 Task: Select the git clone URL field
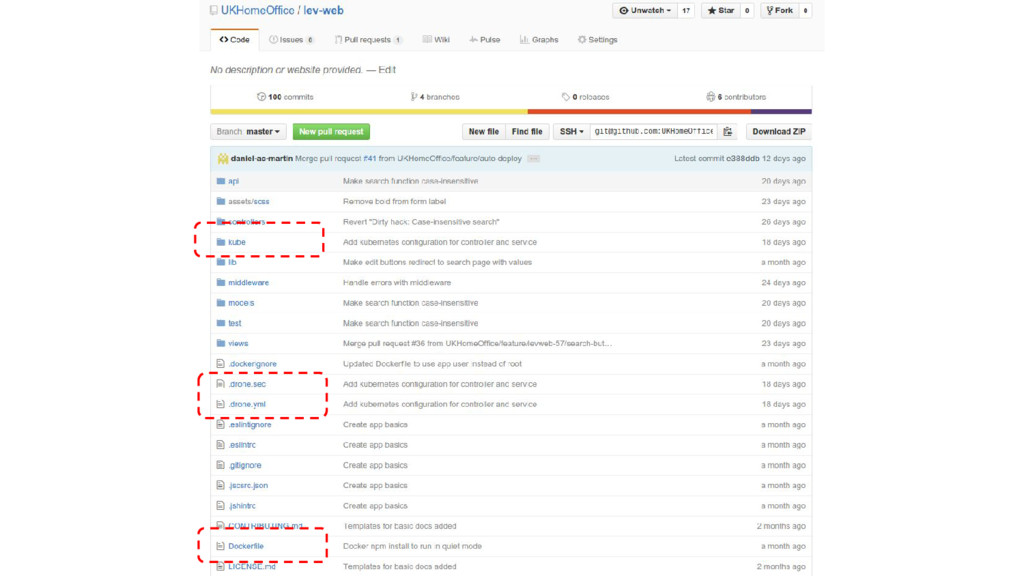654,131
